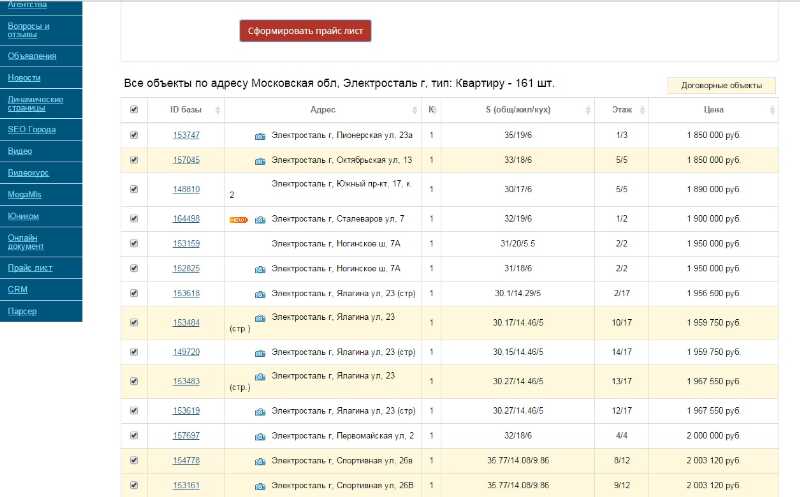800x497 pixels.
Task: Open listing ID link 164498
Action: coord(186,219)
